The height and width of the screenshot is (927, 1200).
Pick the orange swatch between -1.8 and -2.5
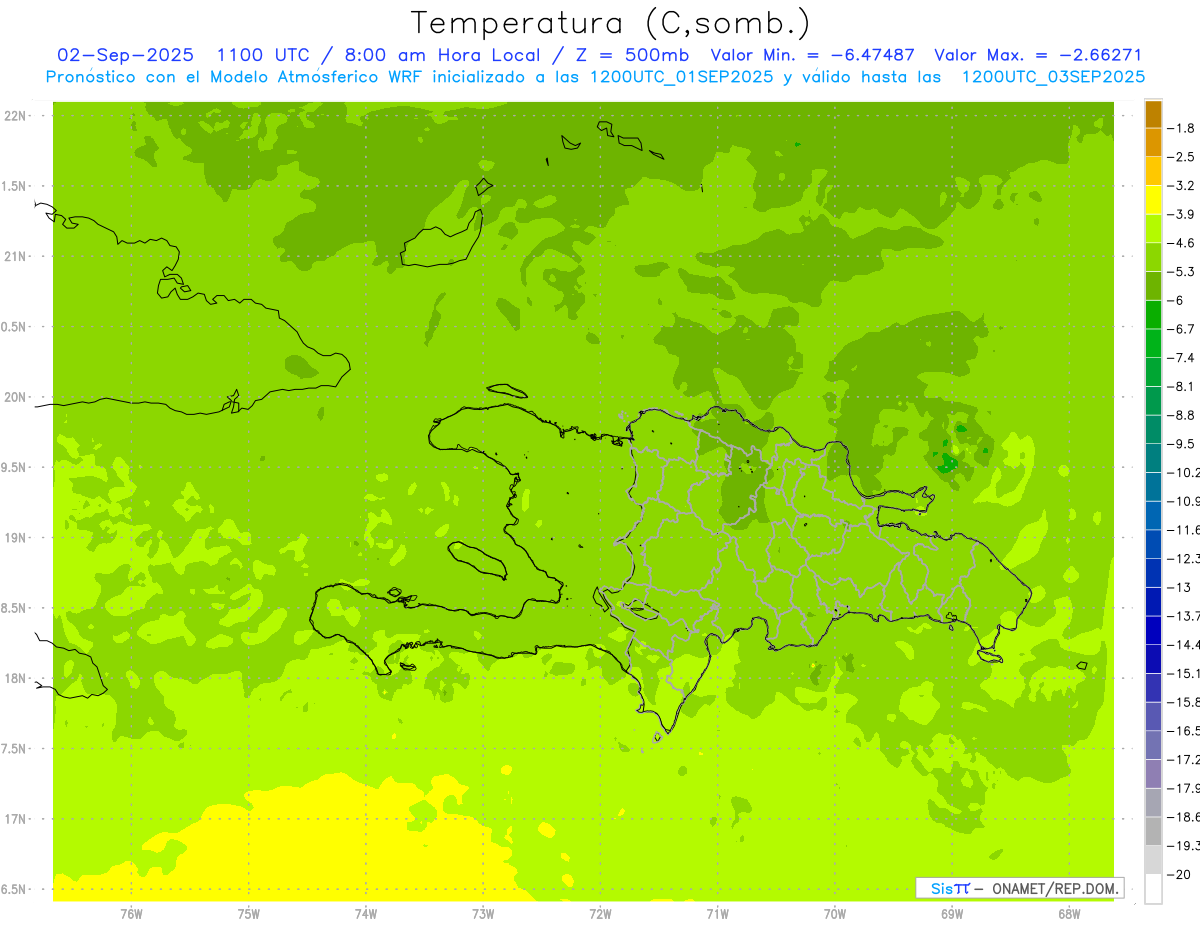(1153, 142)
